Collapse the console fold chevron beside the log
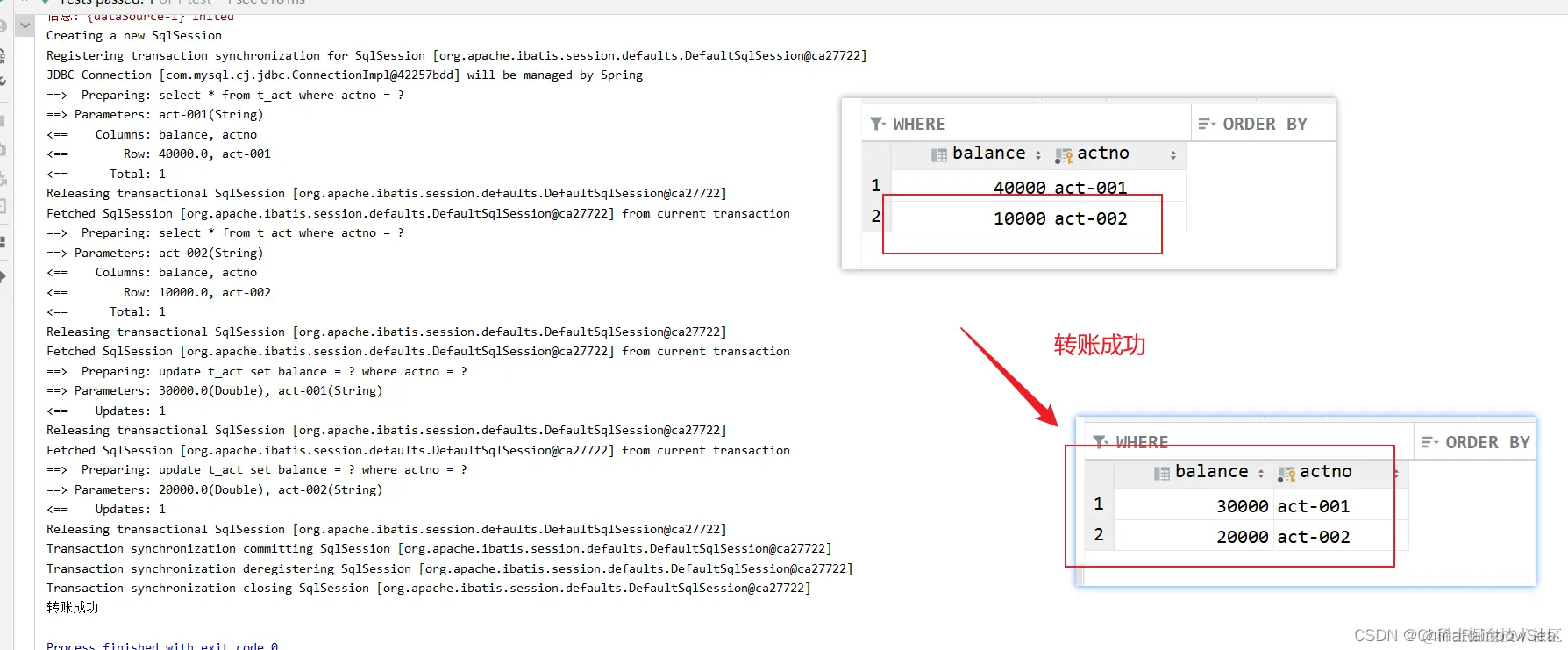The height and width of the screenshot is (650, 1568). [x=25, y=25]
